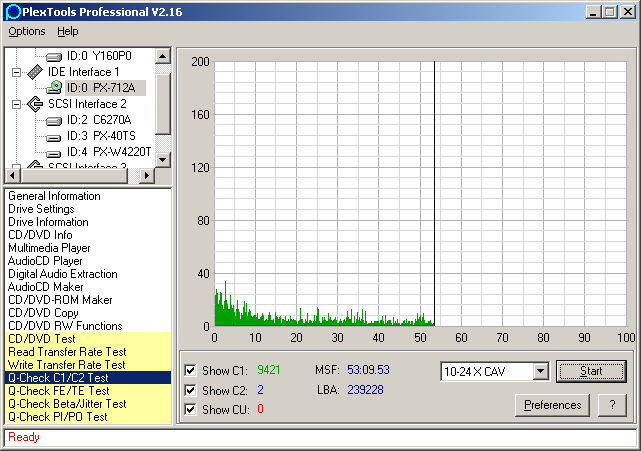Toggle the Show CU checkbox
Screen dimensions: 641x451
190,409
